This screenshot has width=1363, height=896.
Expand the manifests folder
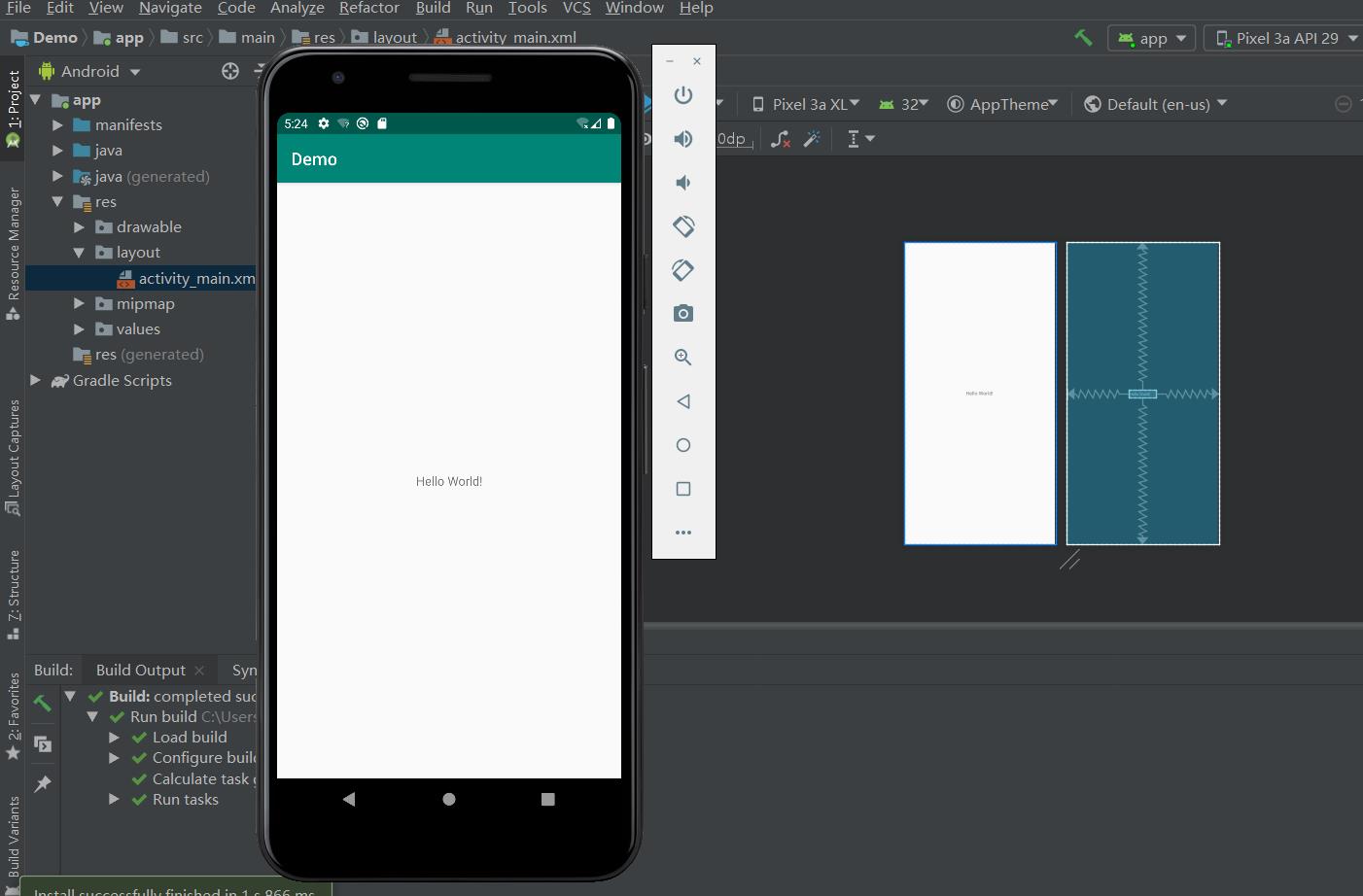click(x=57, y=124)
